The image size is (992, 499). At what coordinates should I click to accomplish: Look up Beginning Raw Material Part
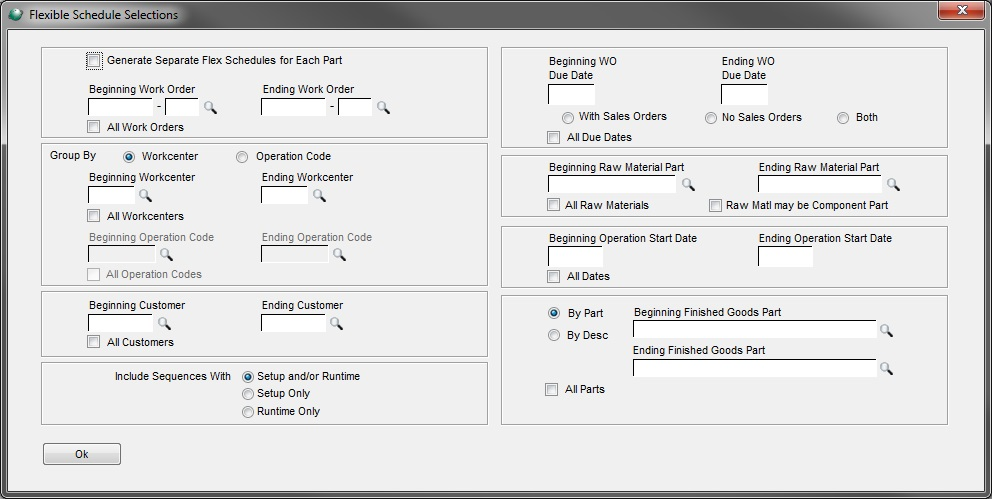pyautogui.click(x=688, y=184)
